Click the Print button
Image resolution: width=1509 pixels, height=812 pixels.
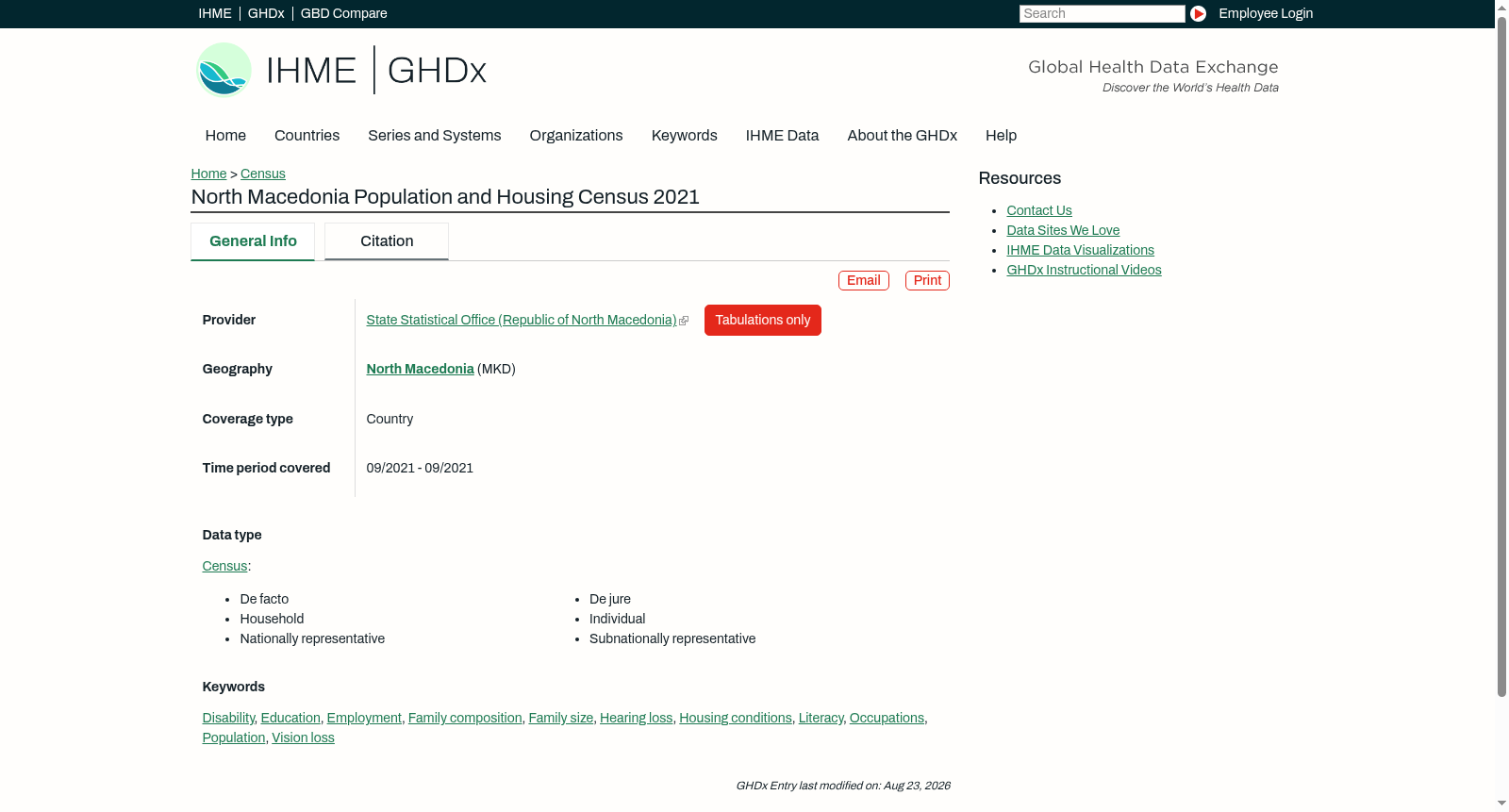927,280
